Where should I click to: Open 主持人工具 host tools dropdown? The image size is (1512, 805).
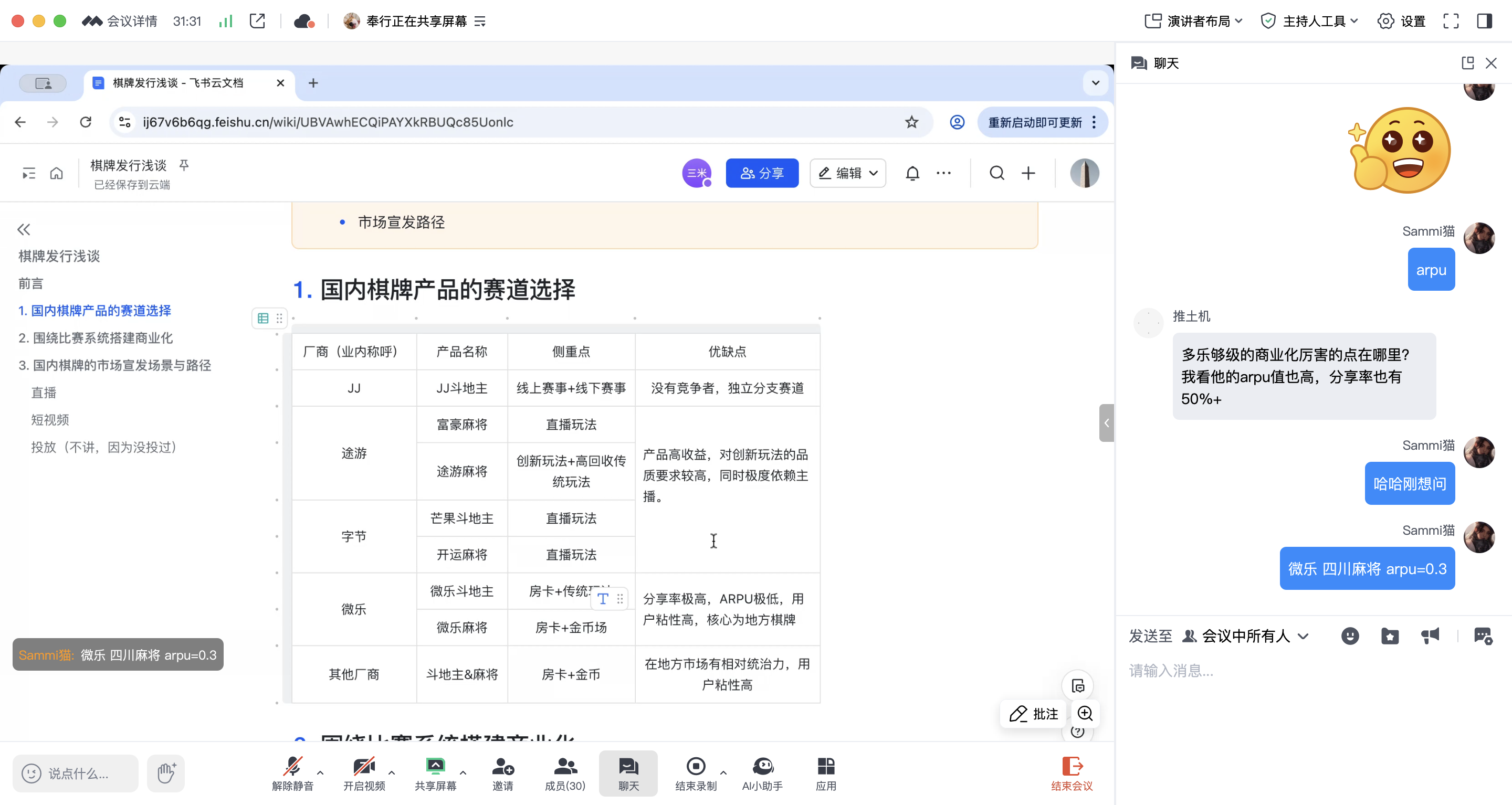pyautogui.click(x=1309, y=21)
